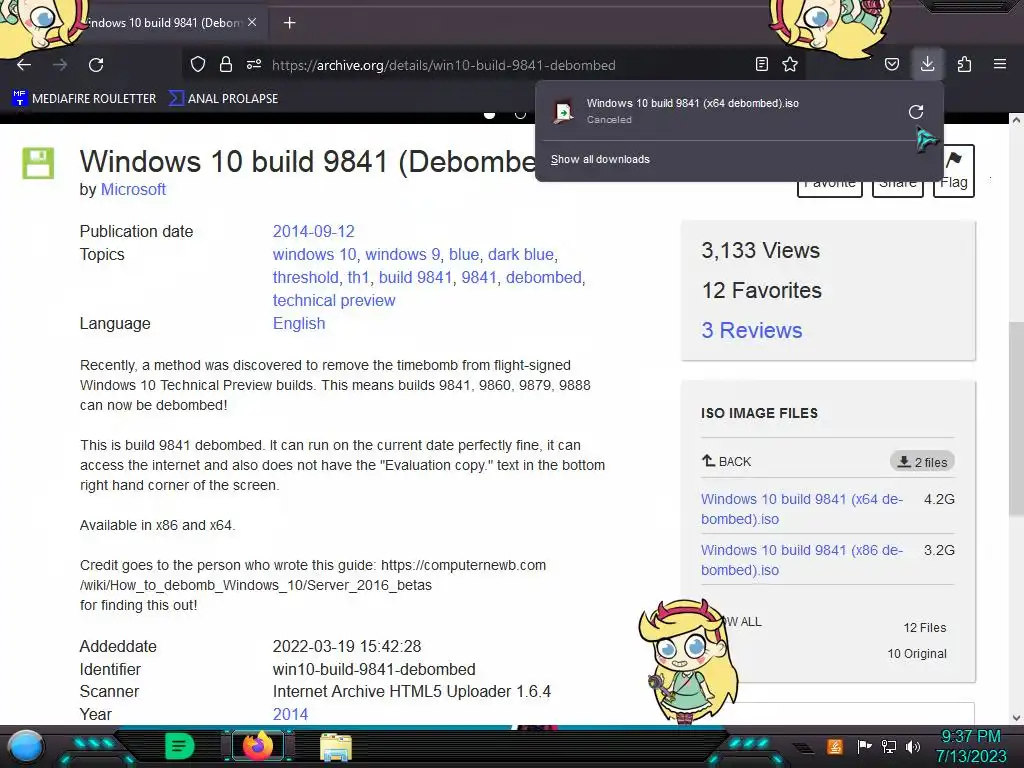
Task: Open a new browser tab
Action: (289, 23)
